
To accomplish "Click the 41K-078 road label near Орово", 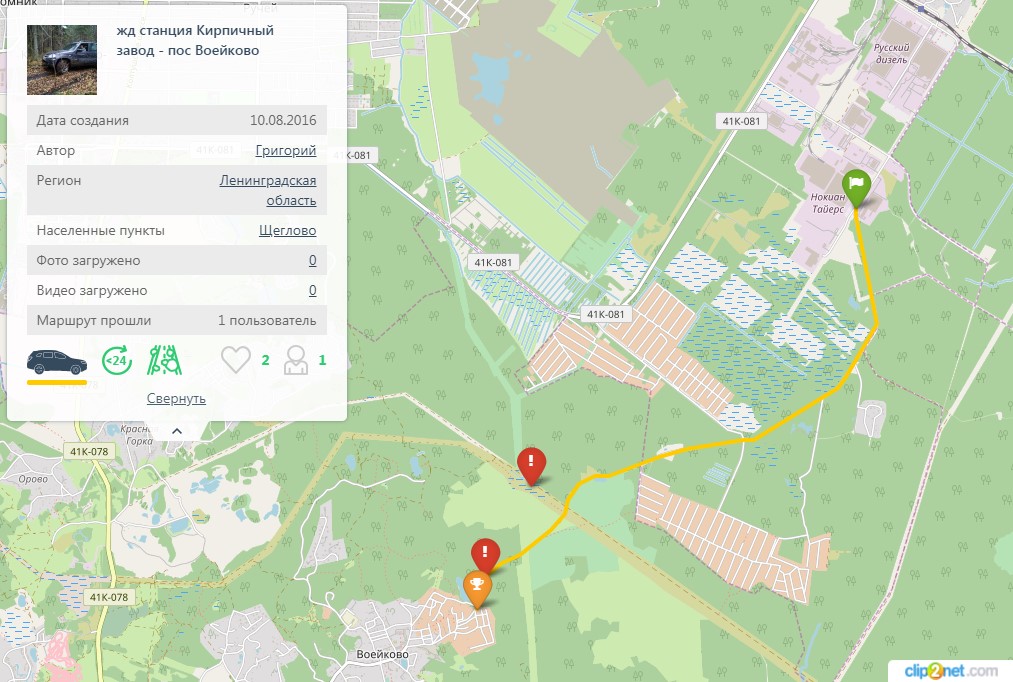I will coord(89,451).
